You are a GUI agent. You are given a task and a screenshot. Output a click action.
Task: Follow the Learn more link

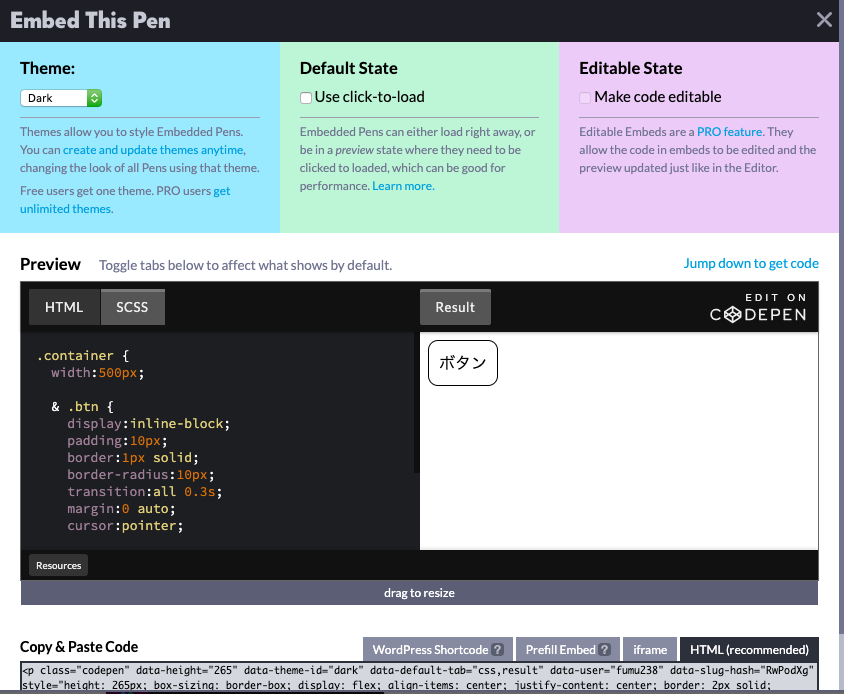402,185
